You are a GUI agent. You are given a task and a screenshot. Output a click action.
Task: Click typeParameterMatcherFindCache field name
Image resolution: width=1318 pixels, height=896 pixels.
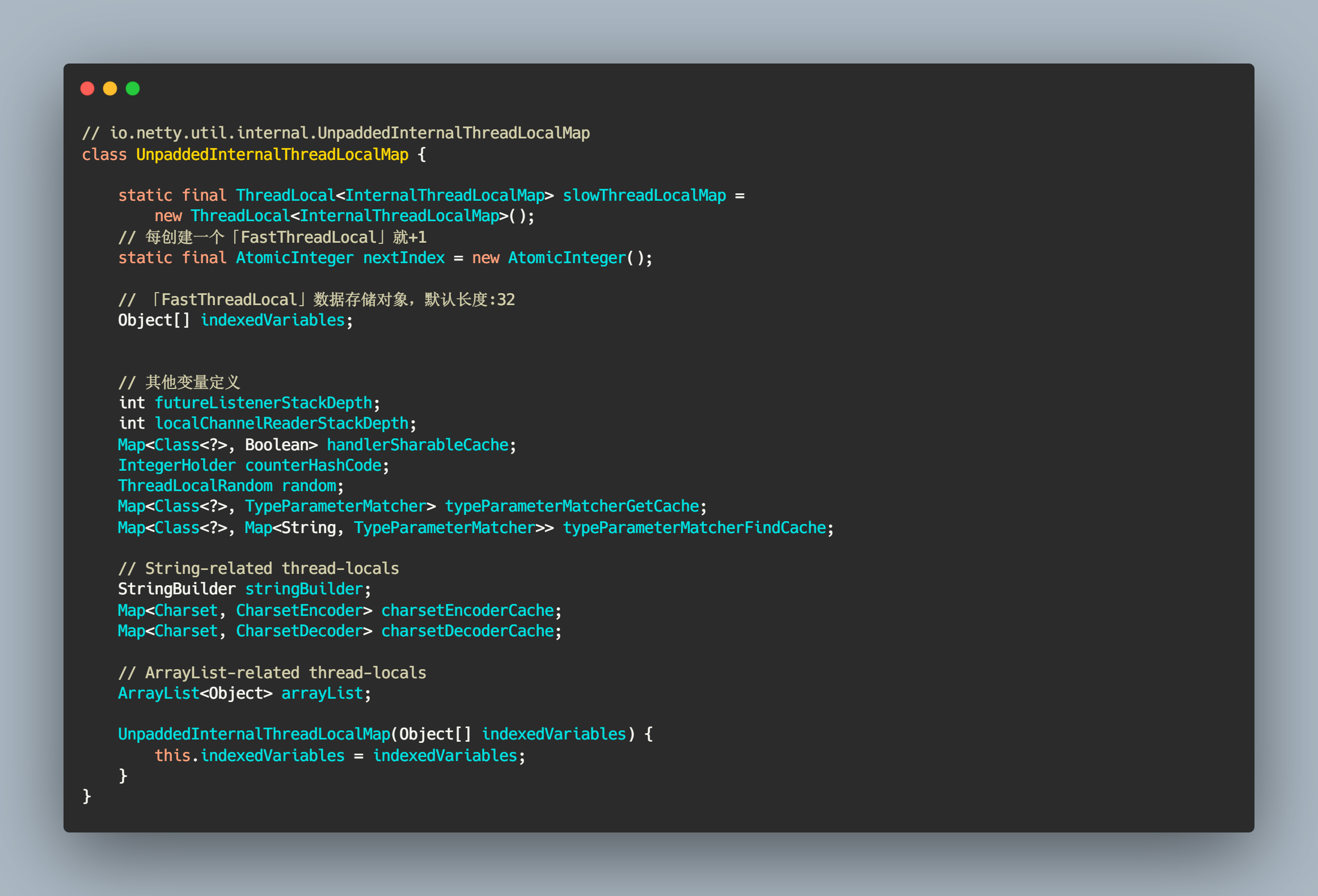(695, 528)
